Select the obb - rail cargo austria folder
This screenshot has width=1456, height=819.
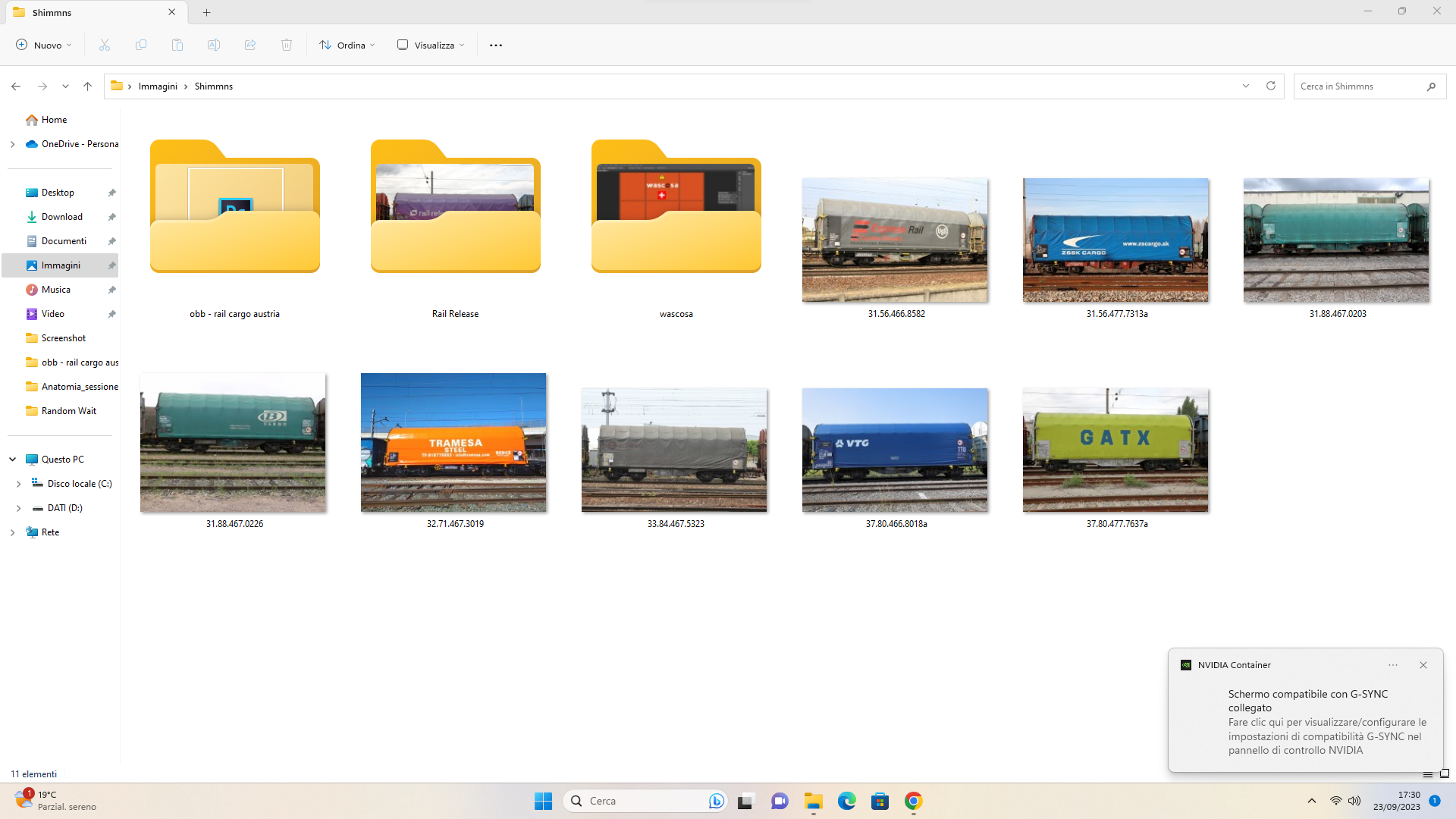pos(235,229)
